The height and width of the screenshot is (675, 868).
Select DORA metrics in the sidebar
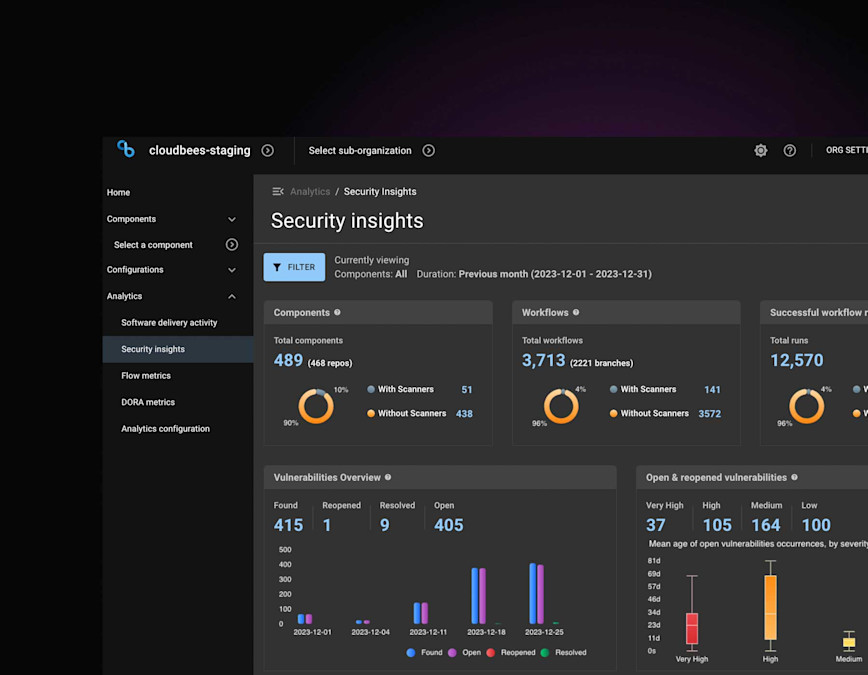147,401
